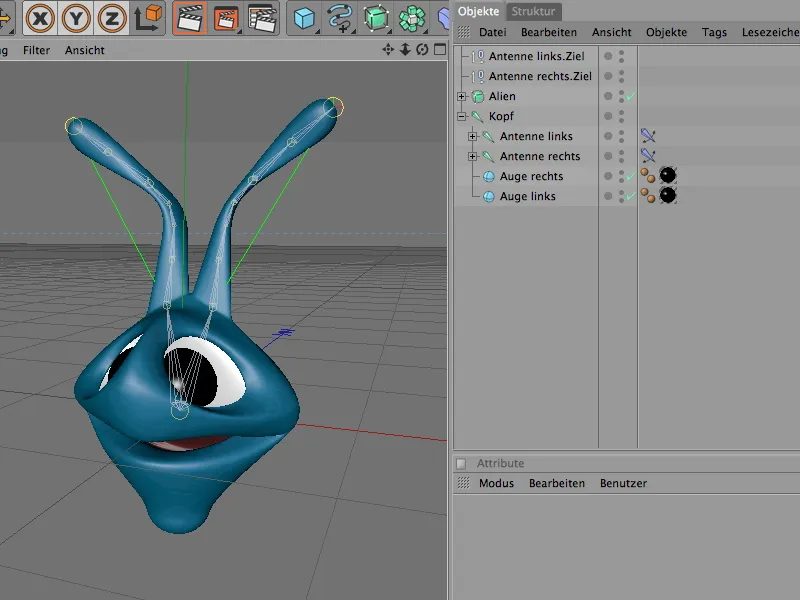Click attribute manager grip handle icon
The width and height of the screenshot is (800, 600).
pyautogui.click(x=463, y=483)
